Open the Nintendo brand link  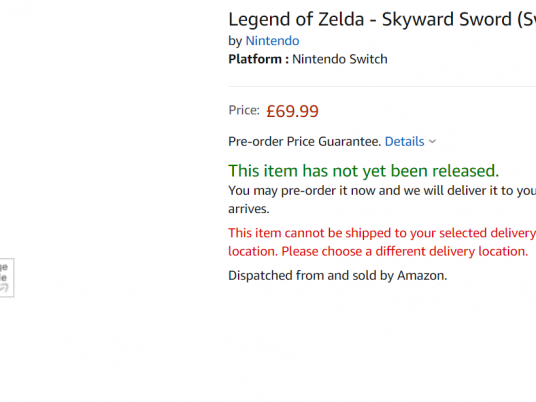click(272, 41)
